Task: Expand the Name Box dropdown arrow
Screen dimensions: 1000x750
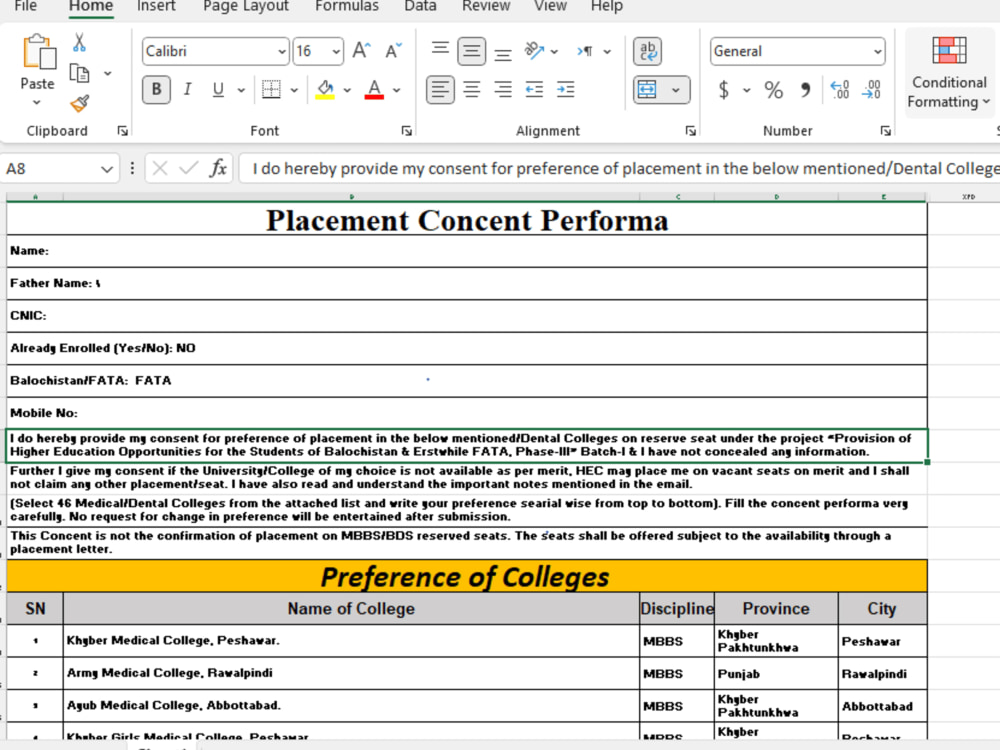Action: click(107, 169)
